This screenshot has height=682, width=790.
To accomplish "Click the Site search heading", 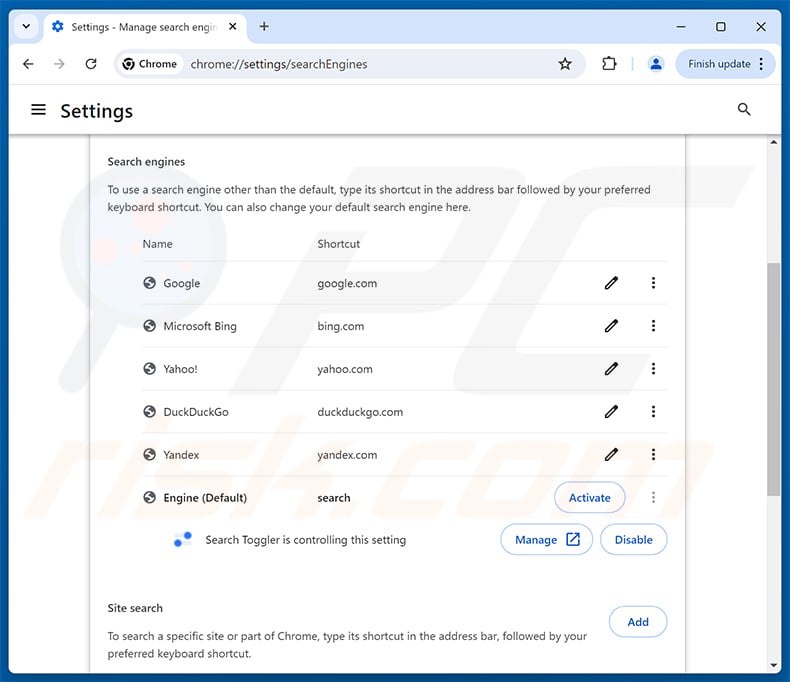I will (135, 608).
